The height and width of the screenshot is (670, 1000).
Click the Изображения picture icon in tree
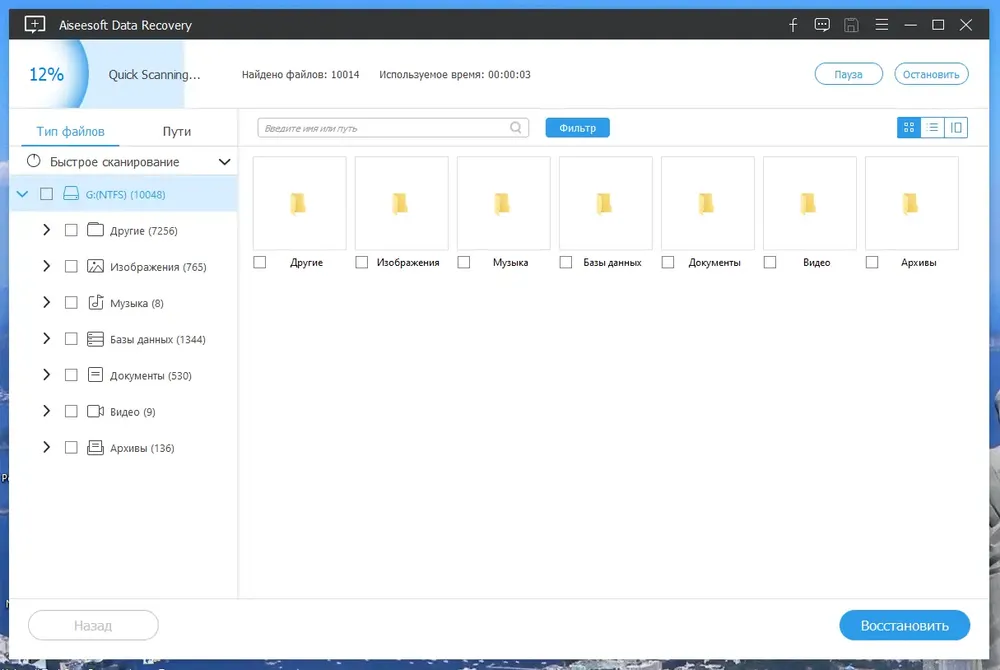pos(95,266)
